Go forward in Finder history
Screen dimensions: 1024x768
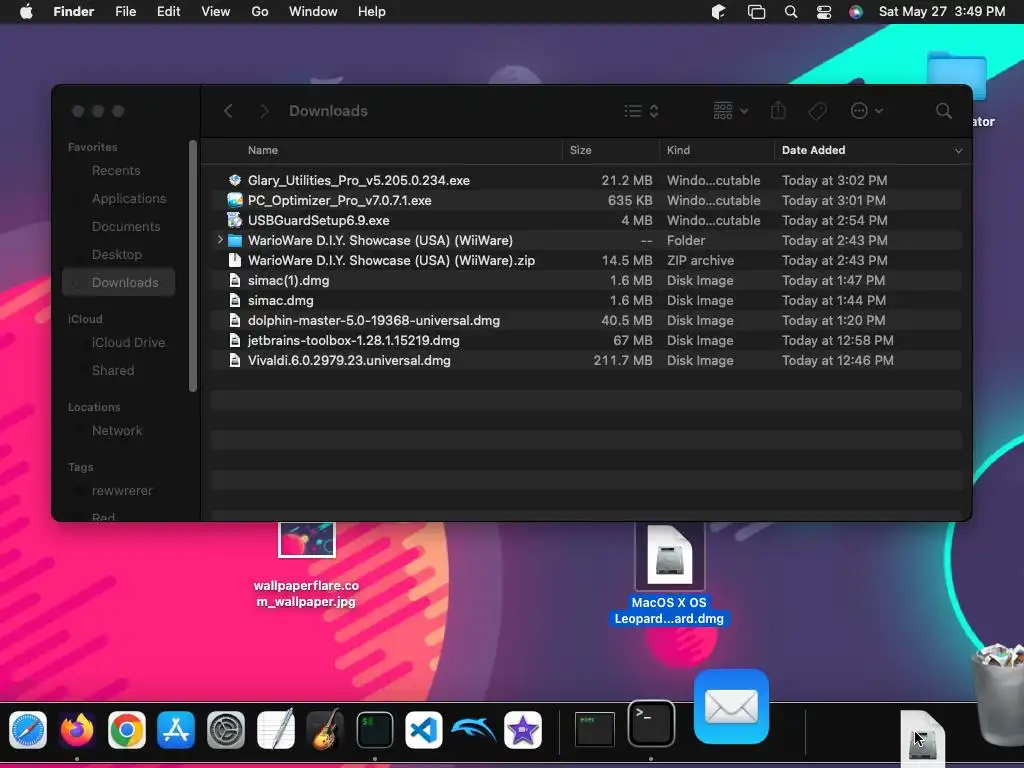tap(264, 111)
